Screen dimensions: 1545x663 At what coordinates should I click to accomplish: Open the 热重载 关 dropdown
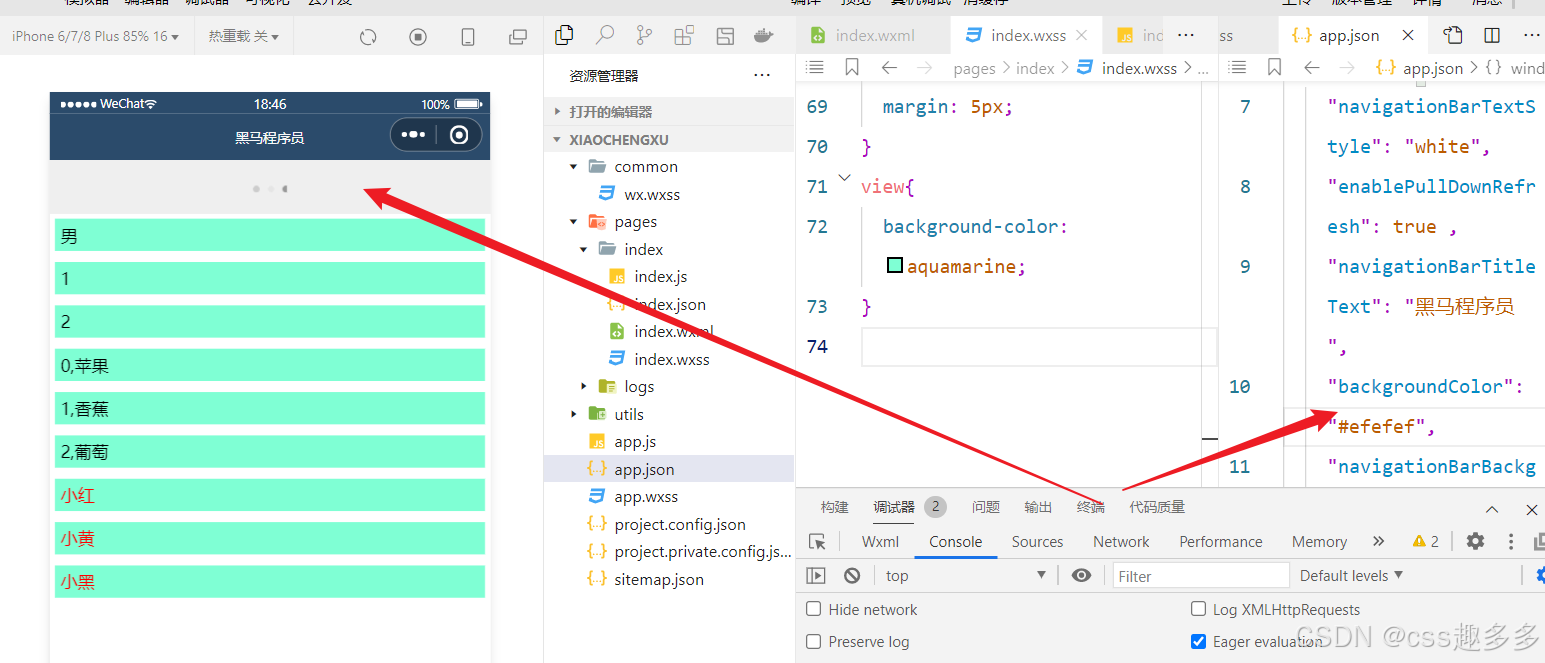tap(243, 37)
